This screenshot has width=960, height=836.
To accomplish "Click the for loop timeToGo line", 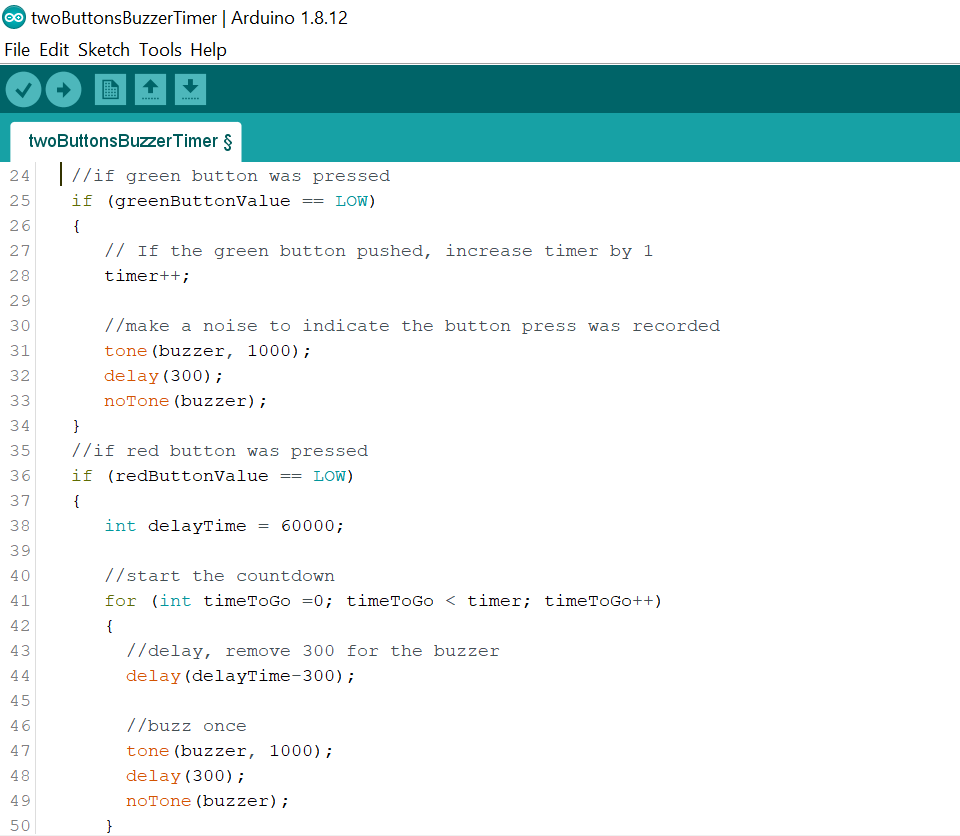I will pos(383,601).
